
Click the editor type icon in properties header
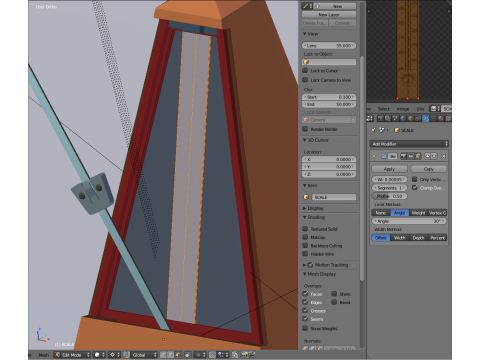(x=370, y=118)
